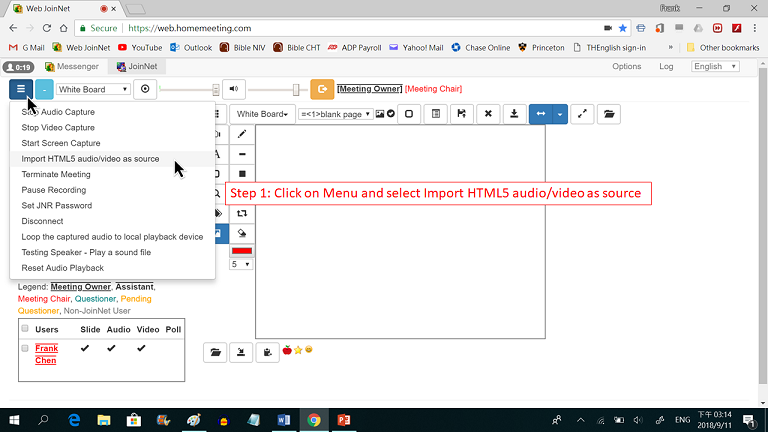The image size is (768, 432).
Task: Switch to the Messenger tab
Action: point(70,67)
